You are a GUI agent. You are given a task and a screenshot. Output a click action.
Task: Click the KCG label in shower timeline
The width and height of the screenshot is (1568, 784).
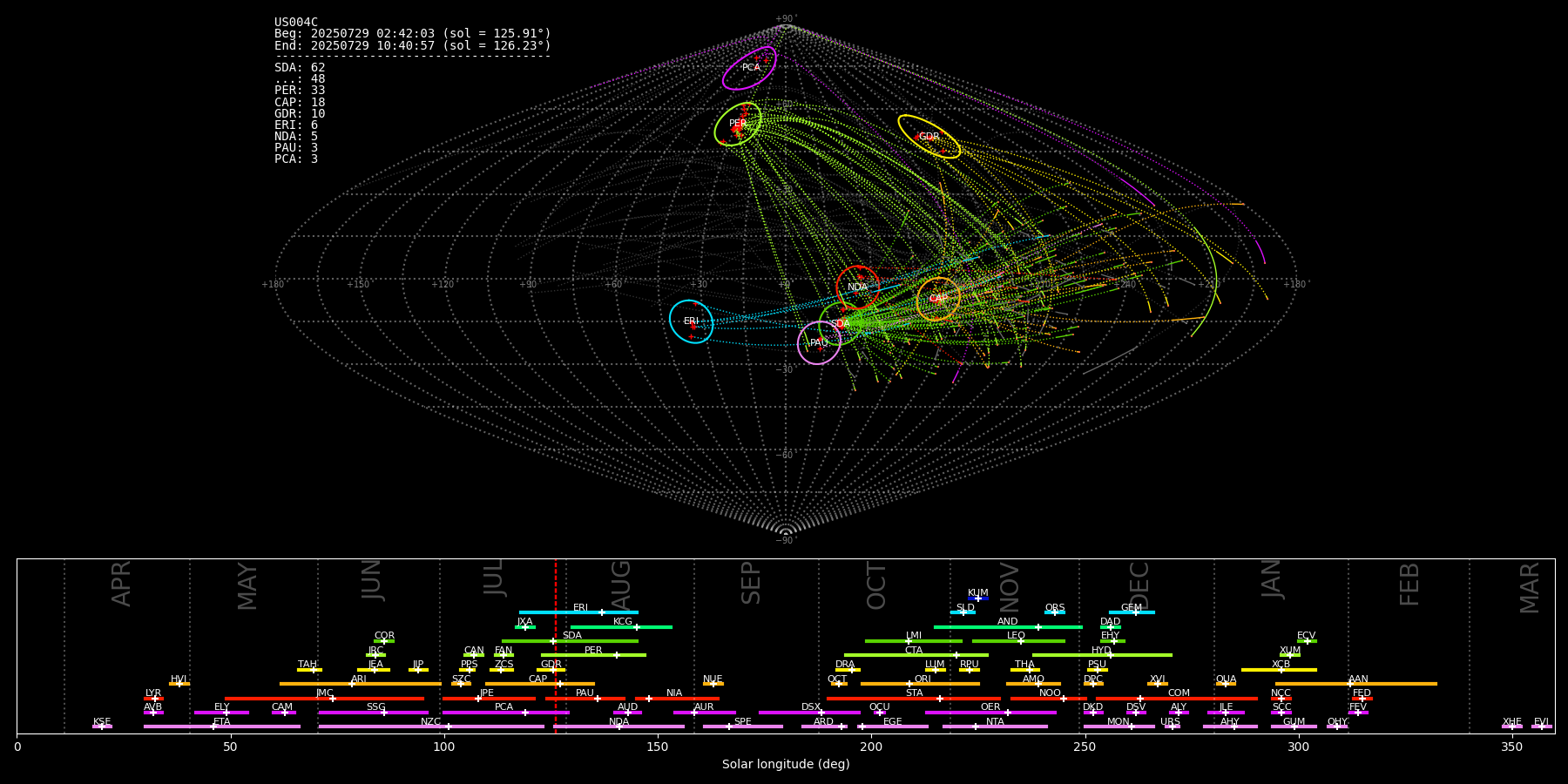click(623, 622)
